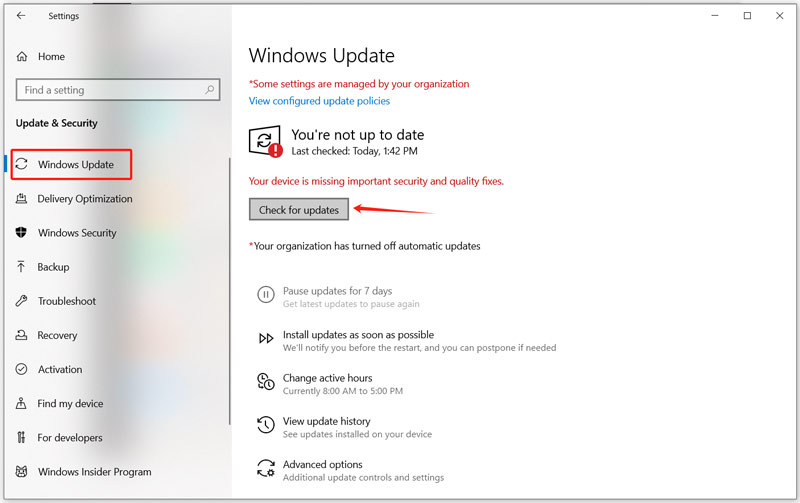Image resolution: width=800 pixels, height=503 pixels.
Task: Click the sidebar vertical scrollbar
Action: point(230,291)
